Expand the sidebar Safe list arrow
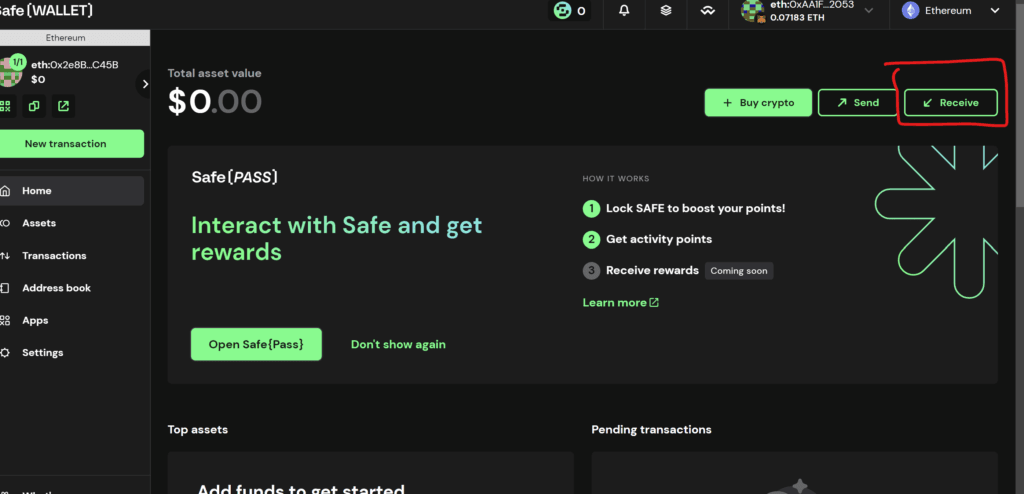Screen dimensions: 1024x494 pyautogui.click(x=145, y=84)
